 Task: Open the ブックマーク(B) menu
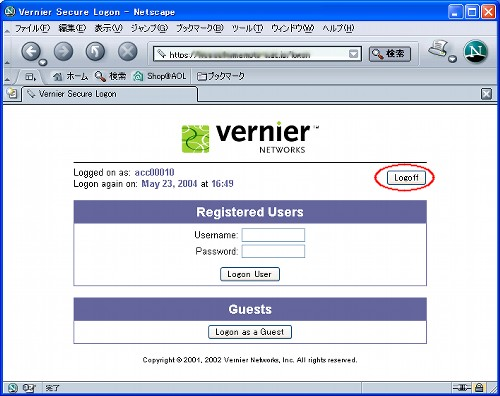click(200, 28)
